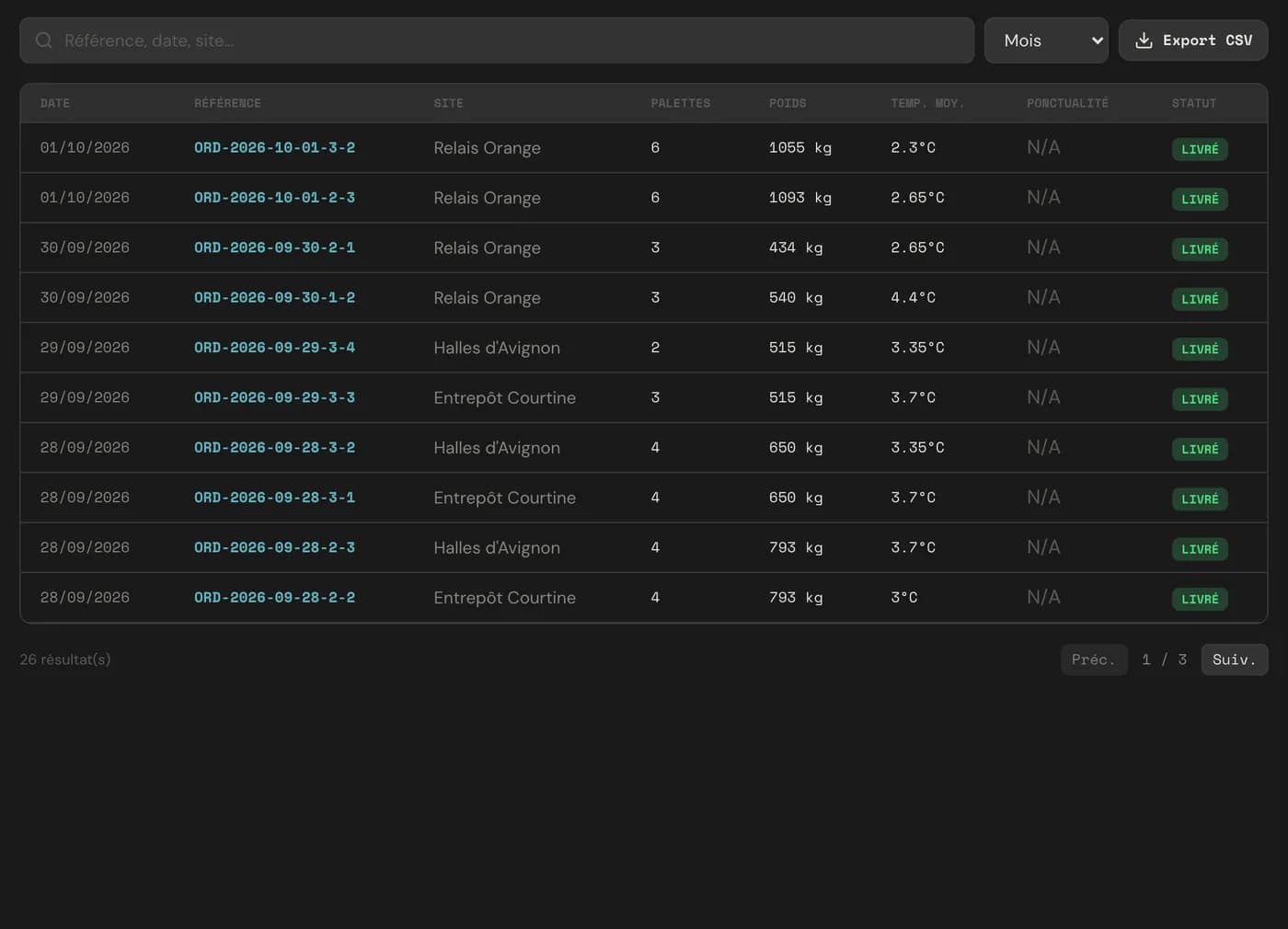Click the 1 / 3 page indicator

tap(1165, 659)
